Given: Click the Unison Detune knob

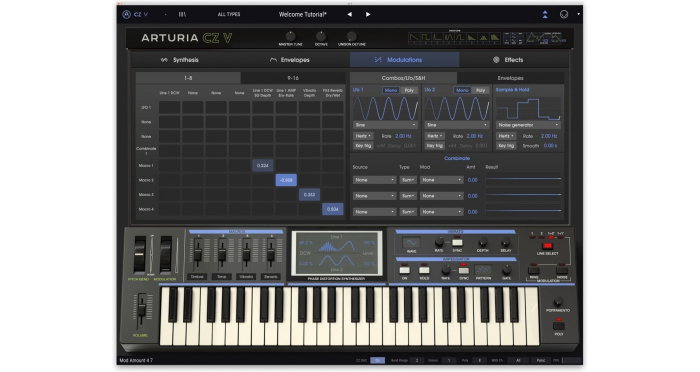Looking at the screenshot, I should pos(352,36).
